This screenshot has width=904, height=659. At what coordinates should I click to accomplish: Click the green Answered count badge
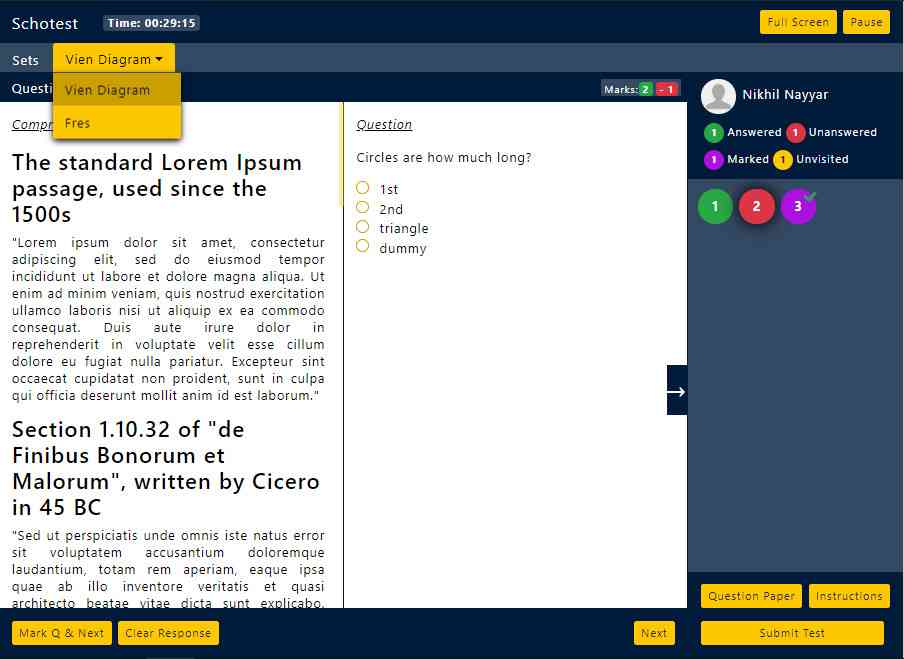click(713, 133)
